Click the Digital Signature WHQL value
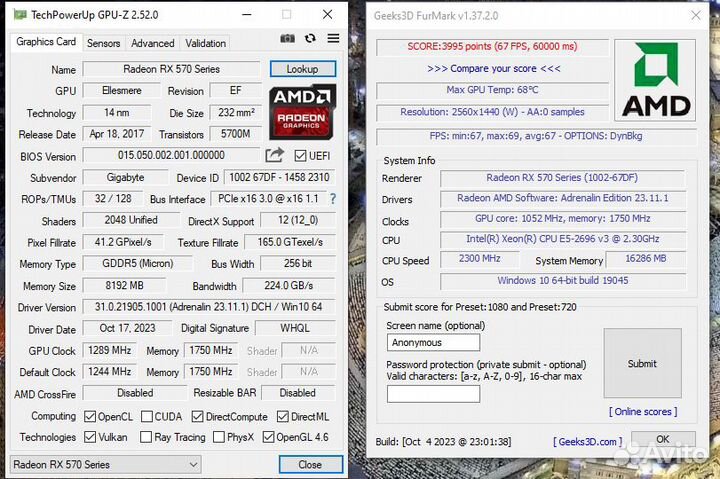720x479 pixels. [x=295, y=328]
